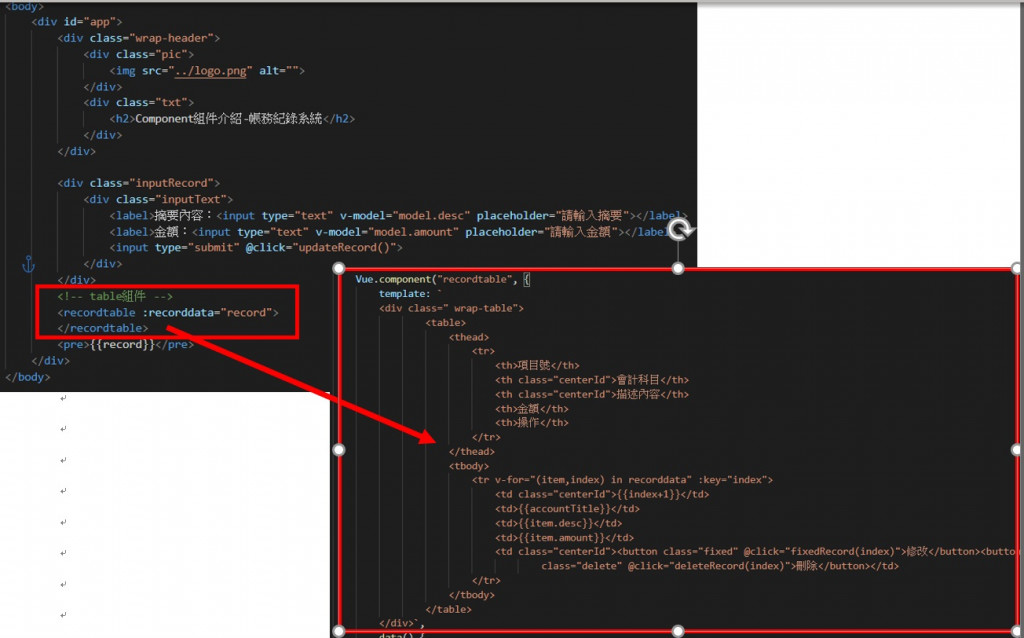Click the opening <tbody> tag
The height and width of the screenshot is (638, 1024).
click(469, 466)
